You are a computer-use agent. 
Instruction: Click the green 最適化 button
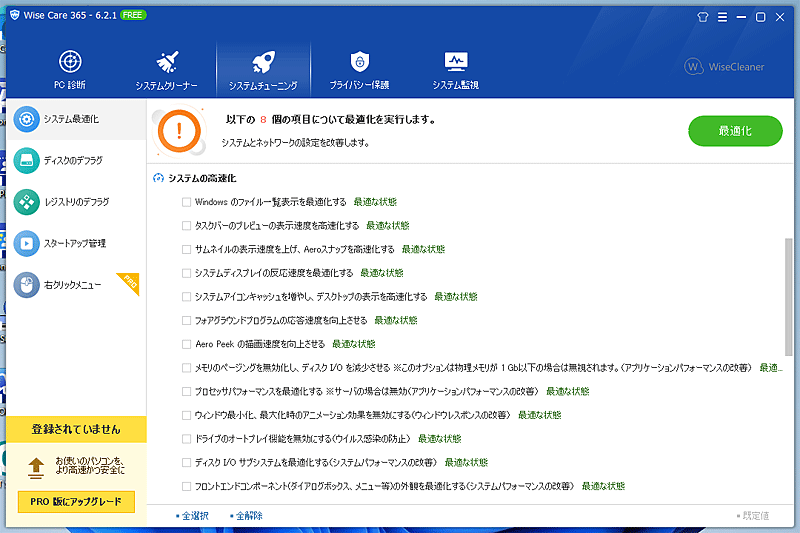click(x=735, y=131)
